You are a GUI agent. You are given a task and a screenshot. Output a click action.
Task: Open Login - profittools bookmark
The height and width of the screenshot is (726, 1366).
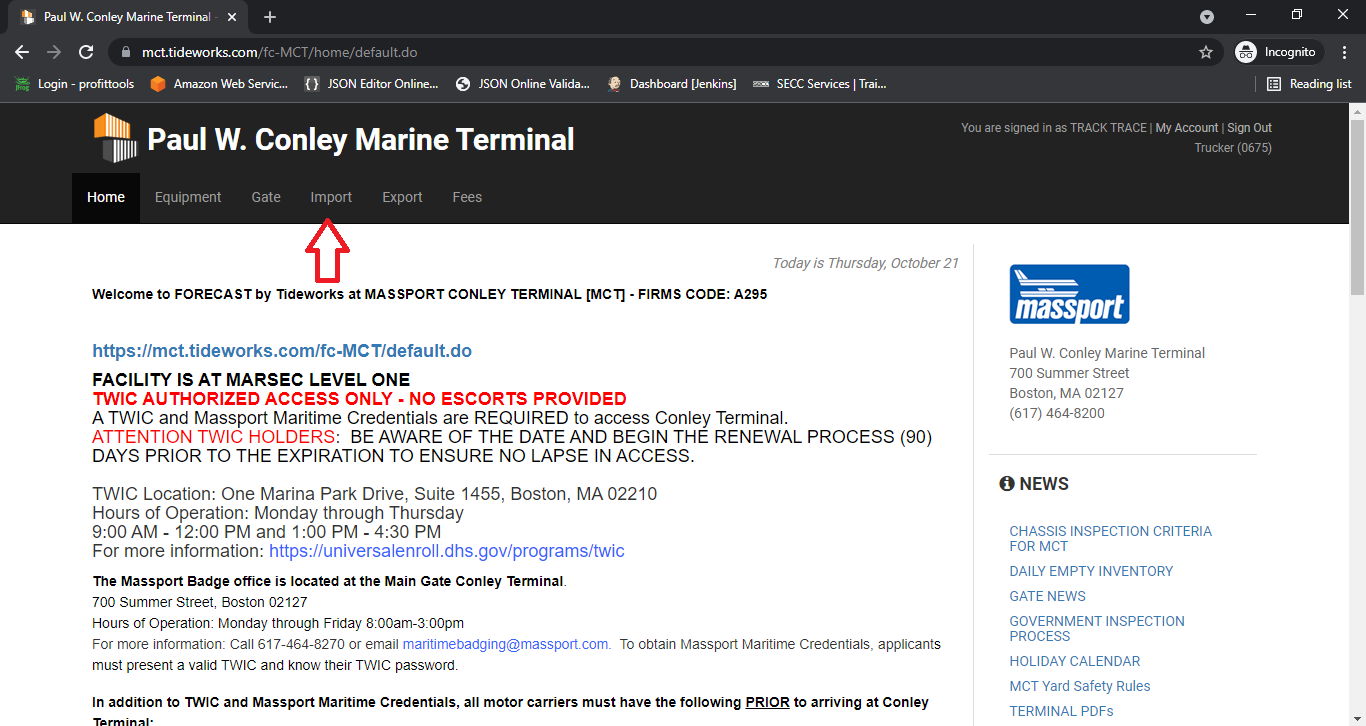pyautogui.click(x=75, y=84)
